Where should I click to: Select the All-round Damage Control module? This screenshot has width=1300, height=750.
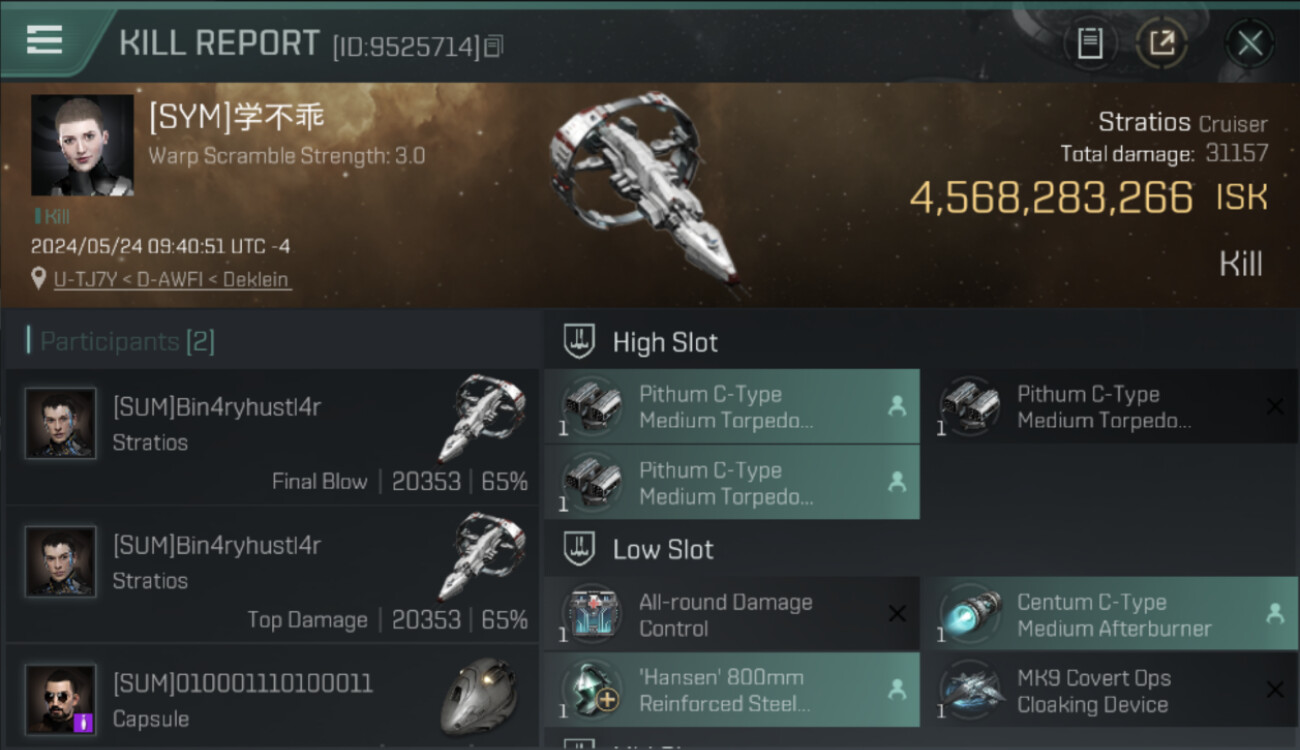(x=726, y=615)
